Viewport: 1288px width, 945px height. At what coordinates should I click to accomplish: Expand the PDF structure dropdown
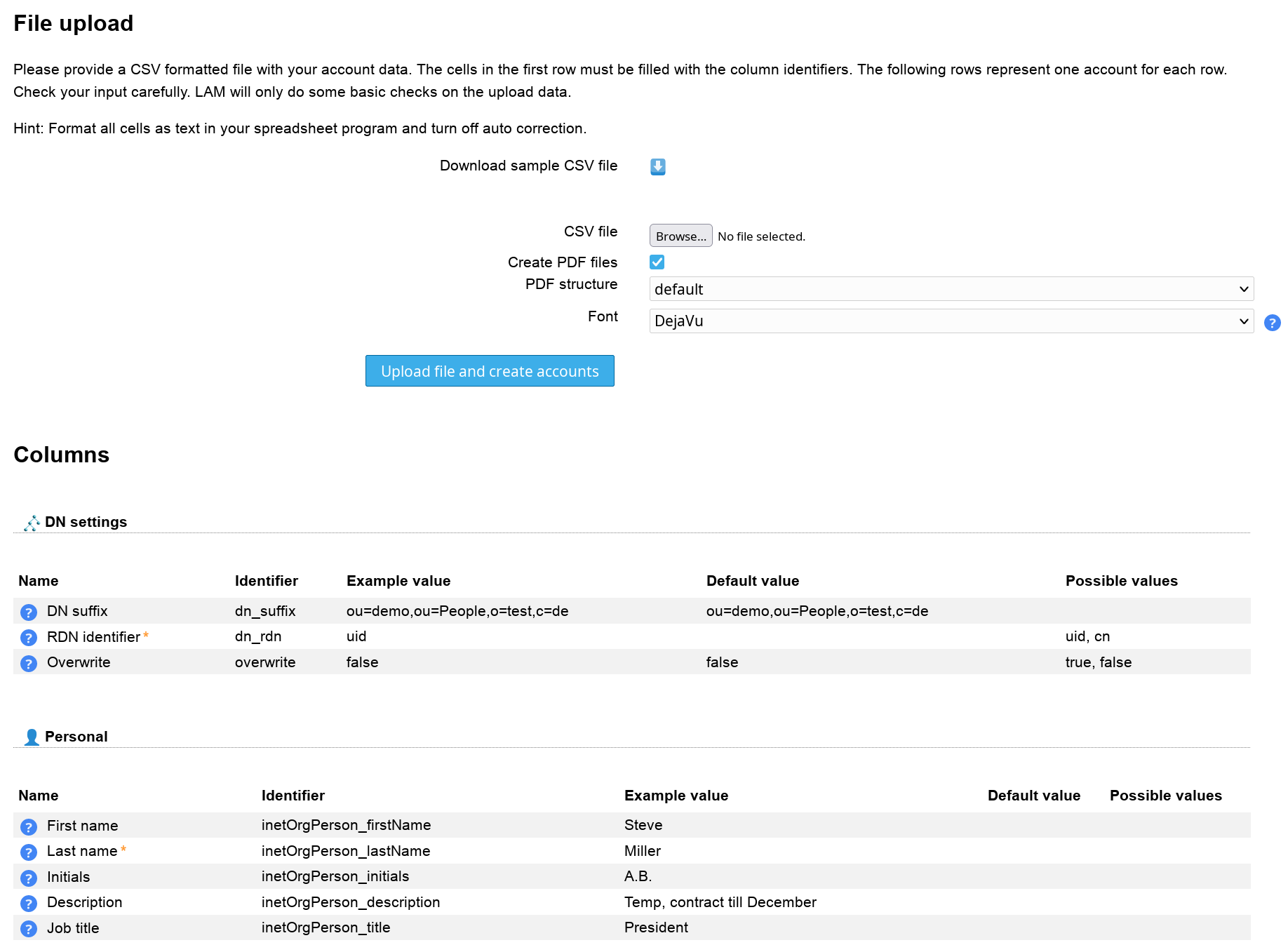pos(951,289)
